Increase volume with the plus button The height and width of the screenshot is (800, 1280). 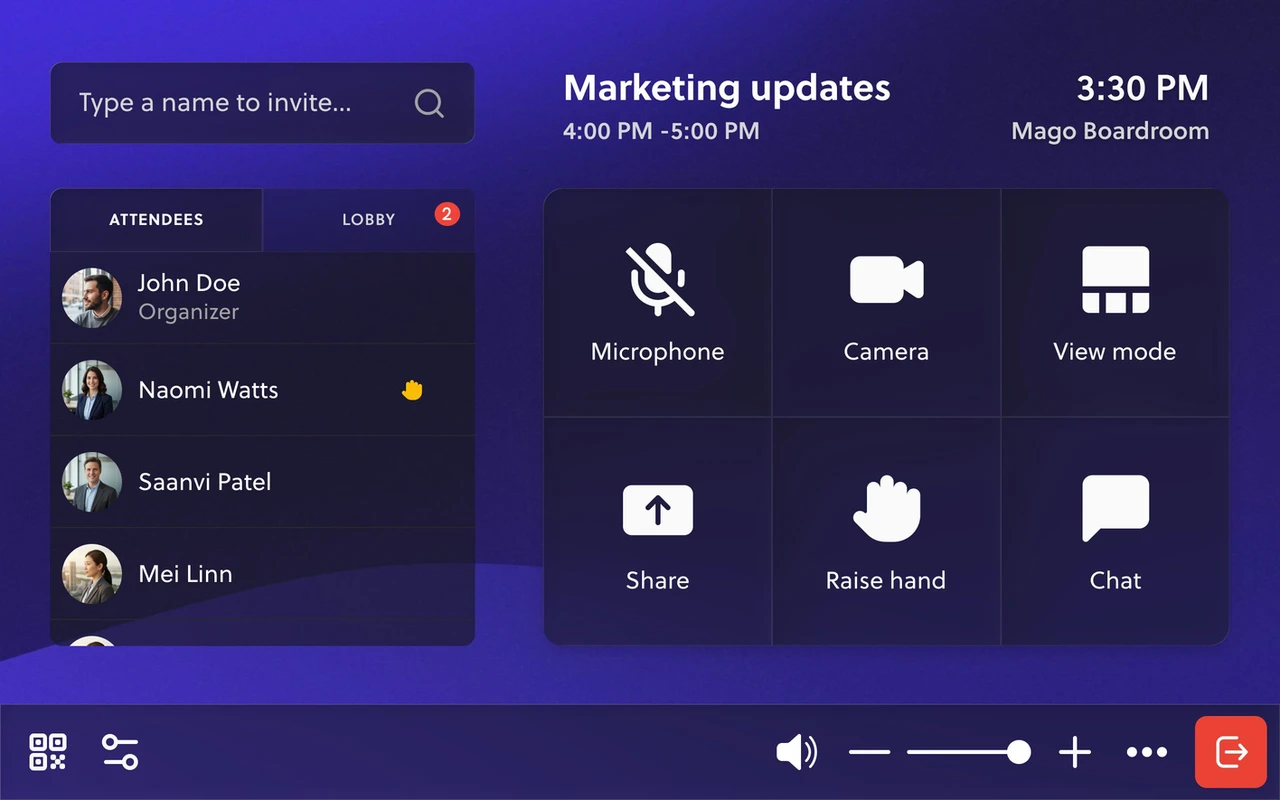click(x=1075, y=752)
